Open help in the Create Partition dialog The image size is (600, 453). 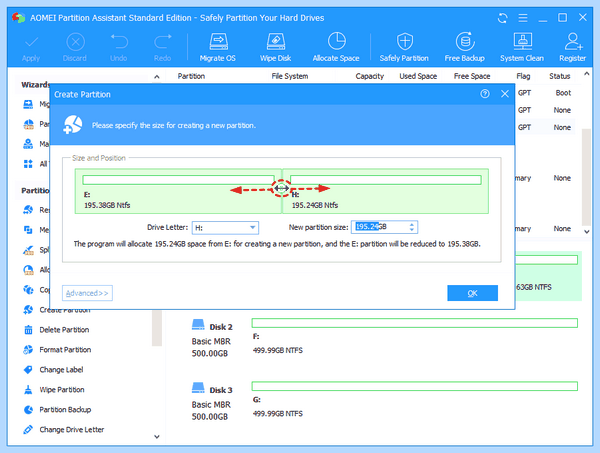pyautogui.click(x=485, y=94)
